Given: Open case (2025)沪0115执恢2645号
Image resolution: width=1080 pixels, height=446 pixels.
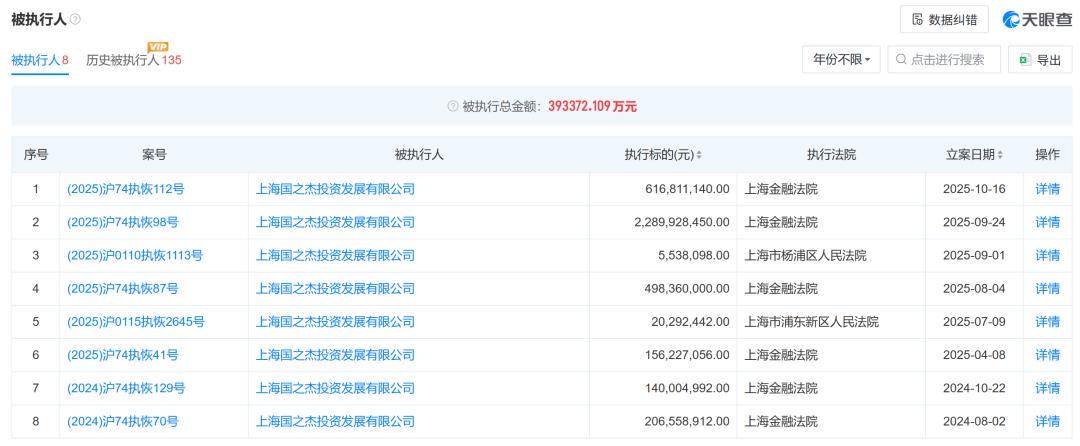Looking at the screenshot, I should [x=135, y=321].
